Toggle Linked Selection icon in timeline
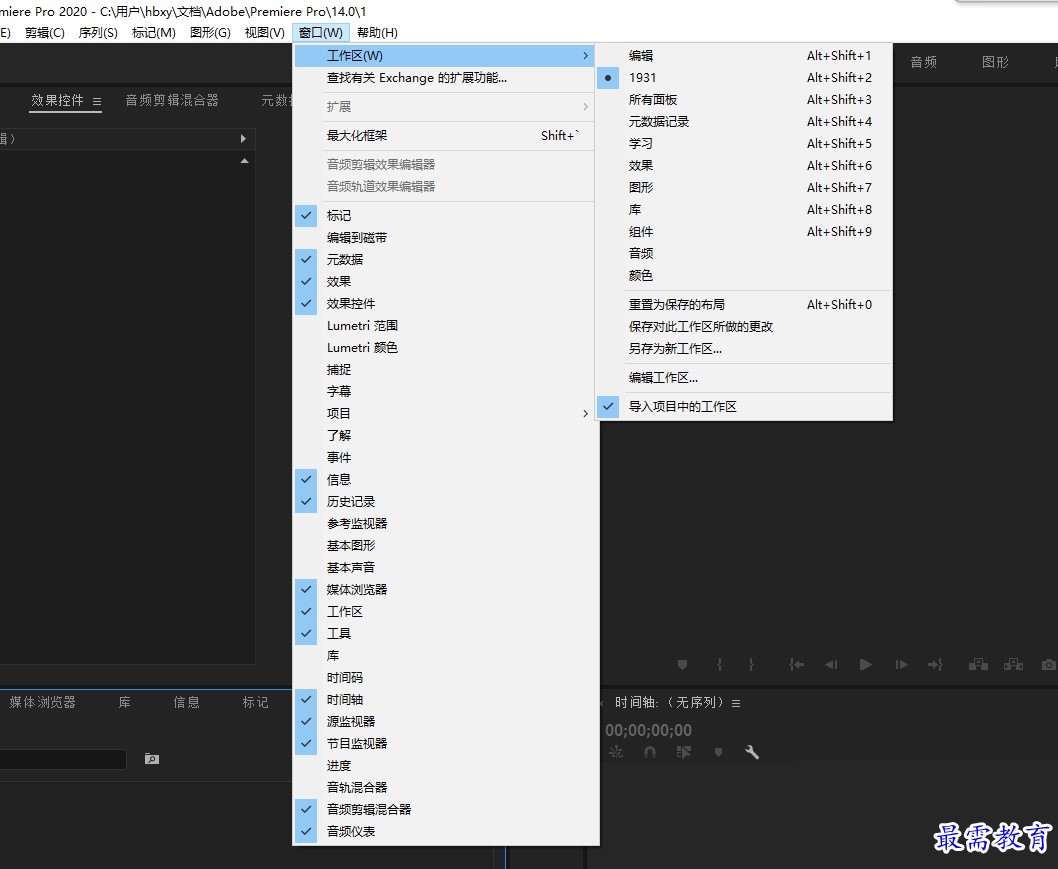 click(x=684, y=752)
